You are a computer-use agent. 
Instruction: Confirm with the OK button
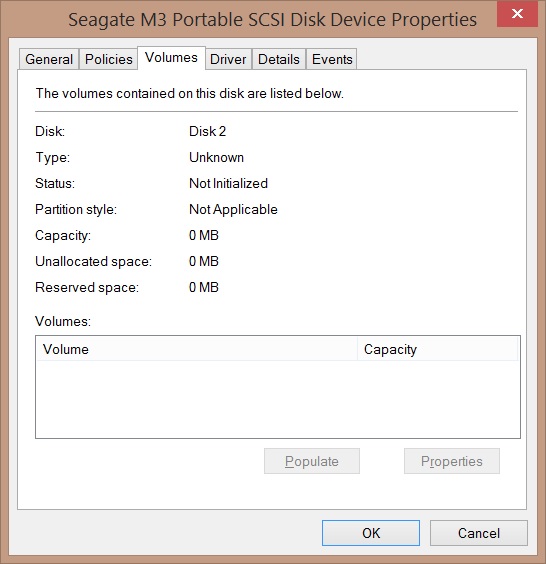371,533
